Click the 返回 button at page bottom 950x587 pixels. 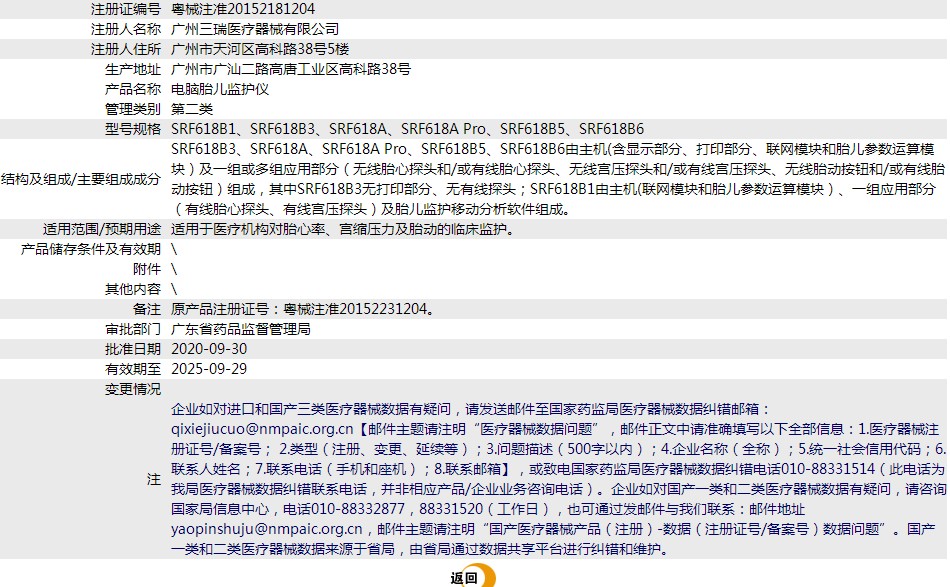tap(472, 577)
